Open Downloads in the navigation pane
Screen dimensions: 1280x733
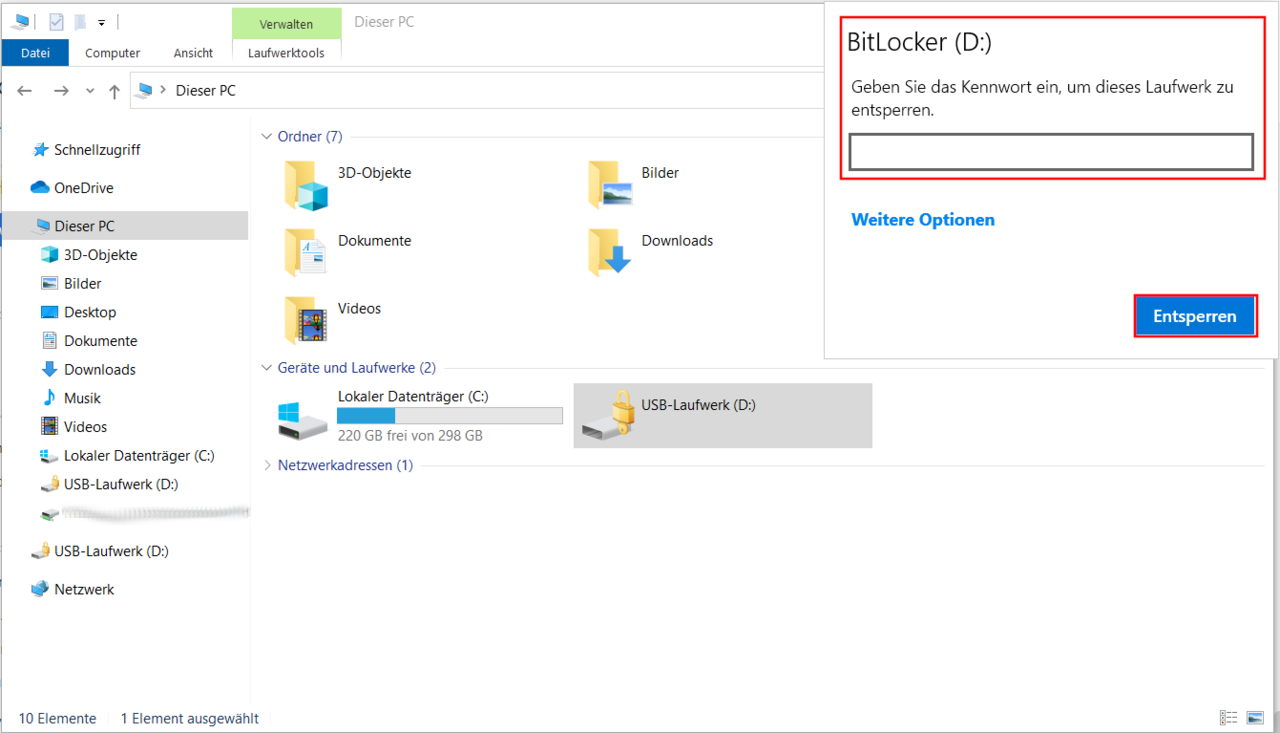(99, 369)
